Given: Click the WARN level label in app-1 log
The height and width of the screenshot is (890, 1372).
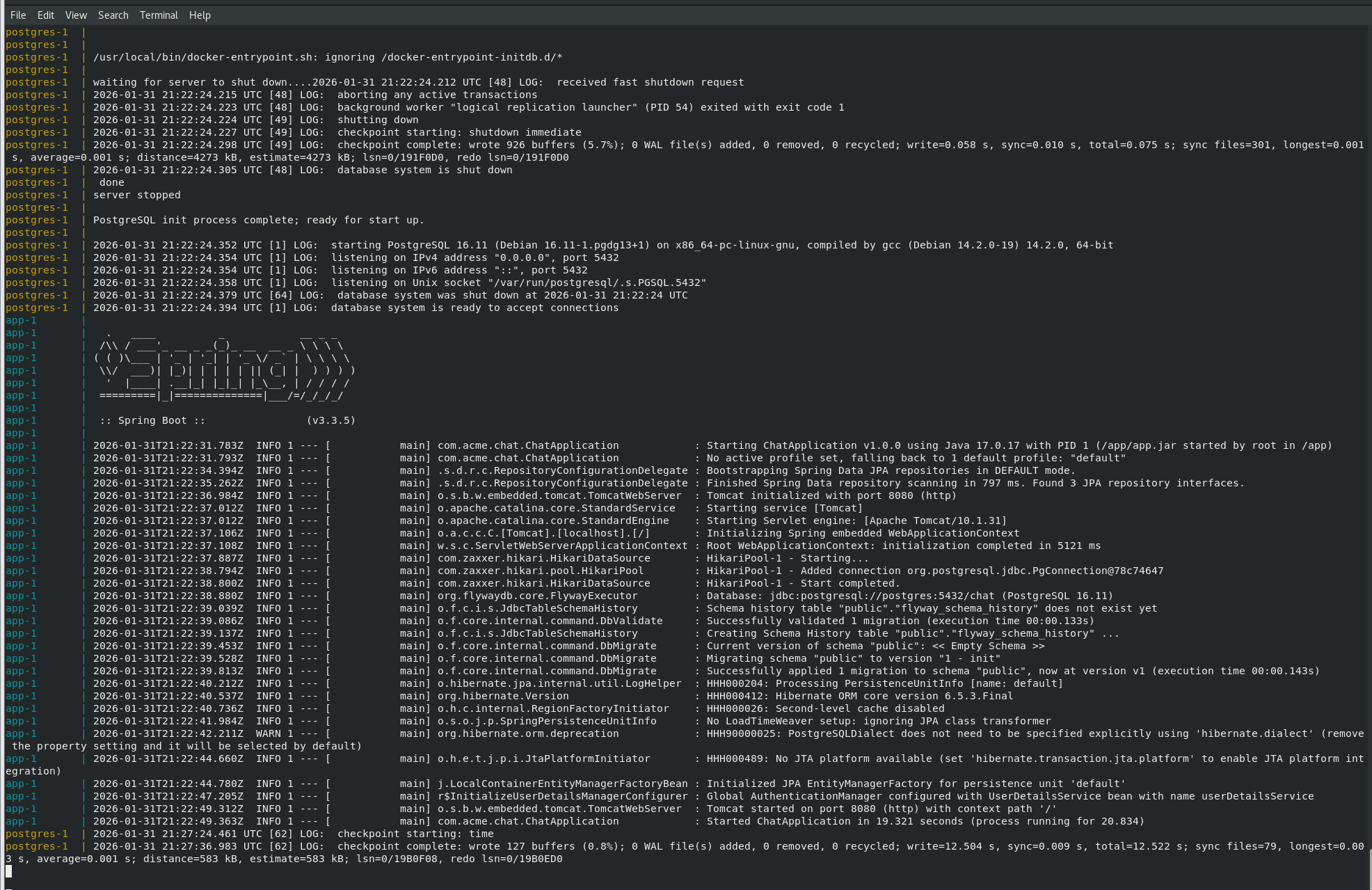Looking at the screenshot, I should pyautogui.click(x=269, y=733).
